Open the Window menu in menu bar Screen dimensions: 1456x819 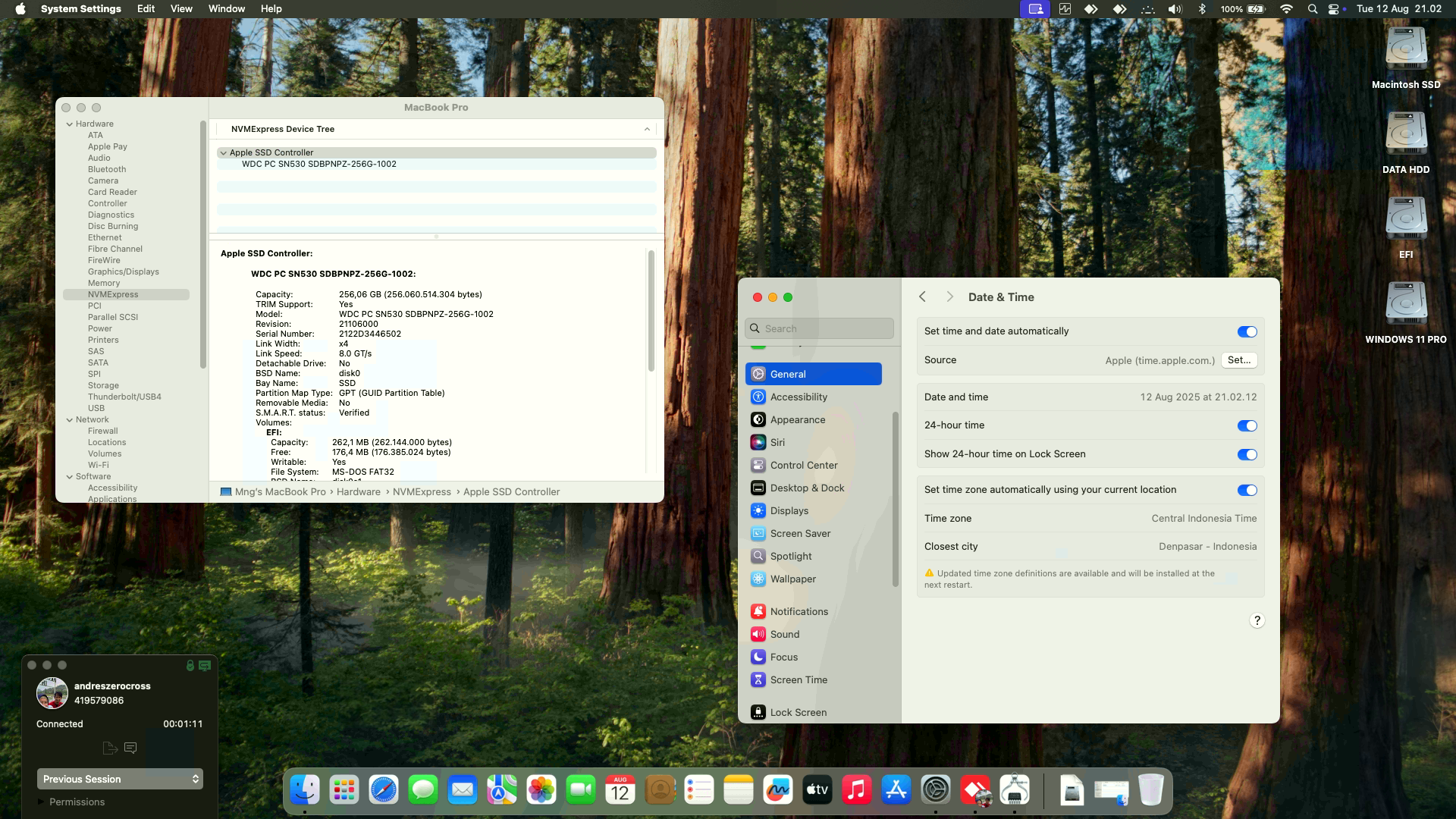click(226, 9)
